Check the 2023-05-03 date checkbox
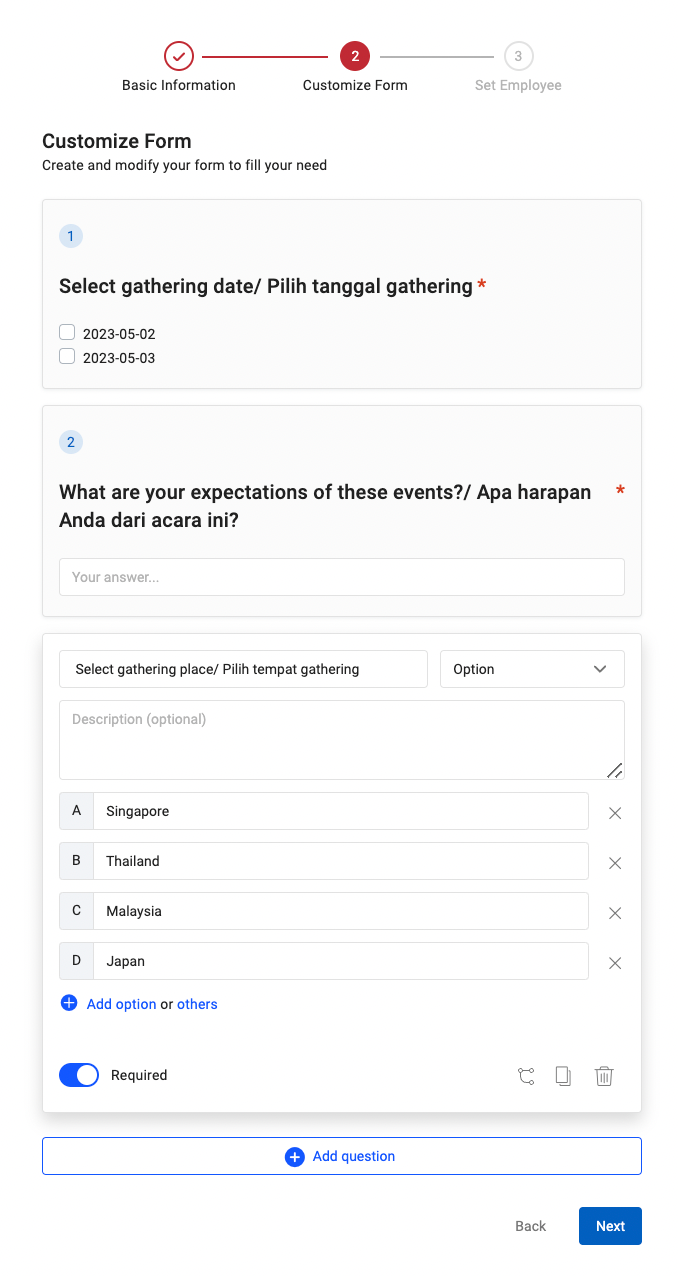The width and height of the screenshot is (678, 1276). pos(66,355)
